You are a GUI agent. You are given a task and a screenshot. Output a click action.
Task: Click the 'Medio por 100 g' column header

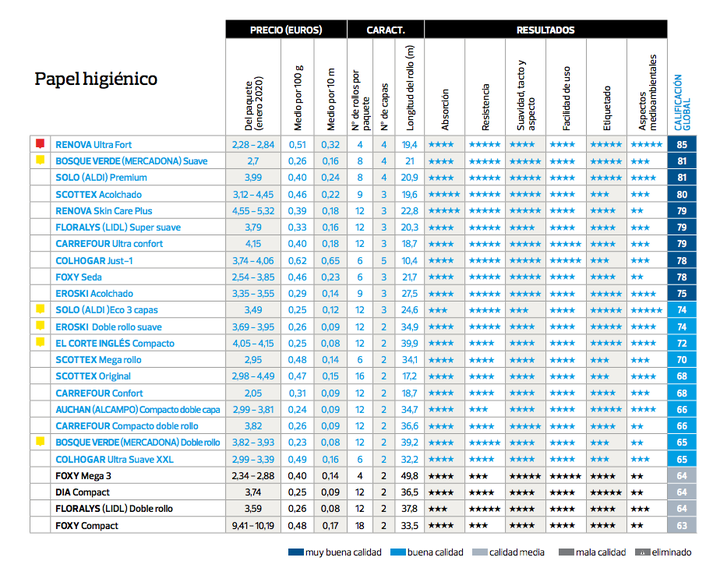click(x=298, y=98)
